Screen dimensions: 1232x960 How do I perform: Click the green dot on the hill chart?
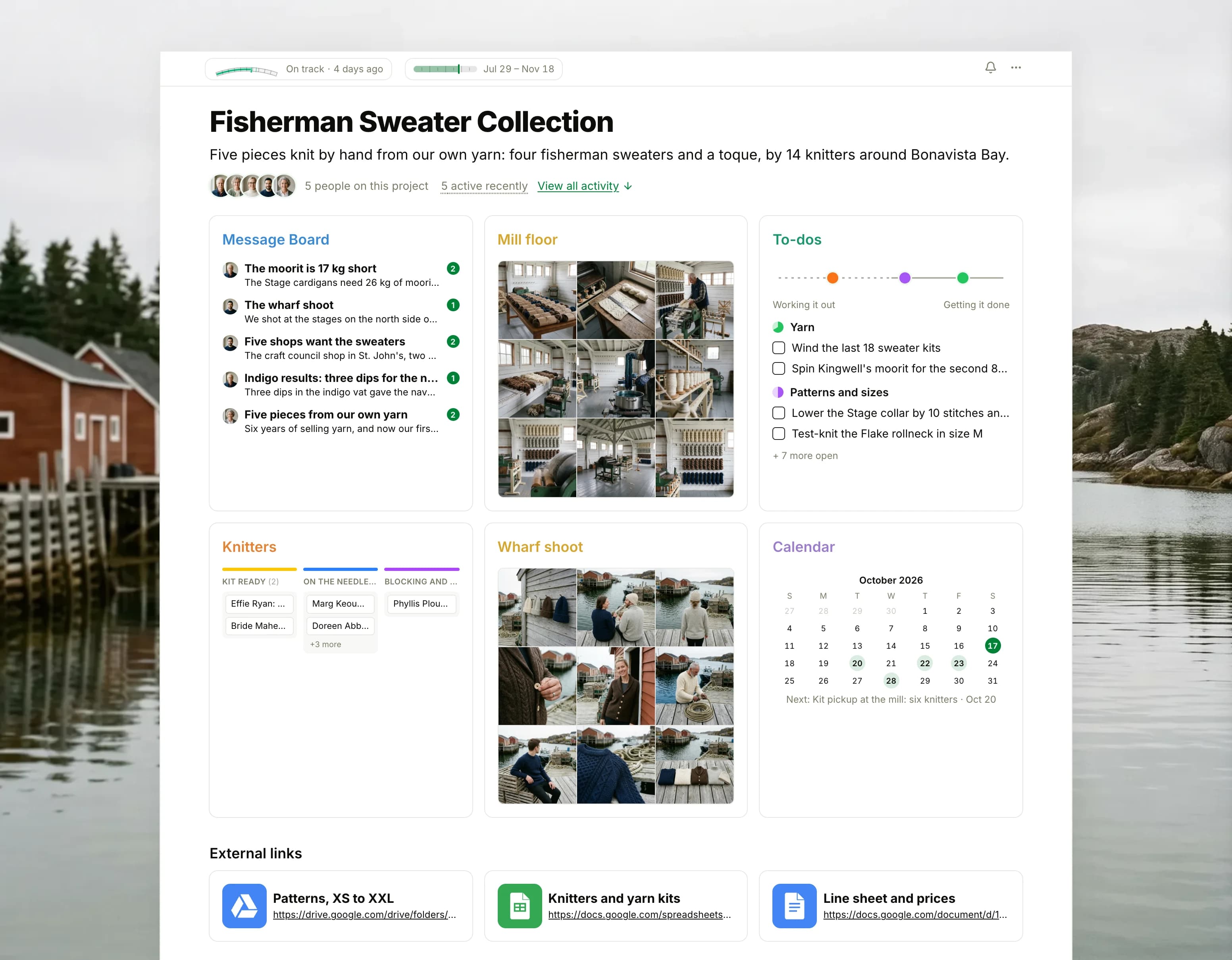coord(963,278)
